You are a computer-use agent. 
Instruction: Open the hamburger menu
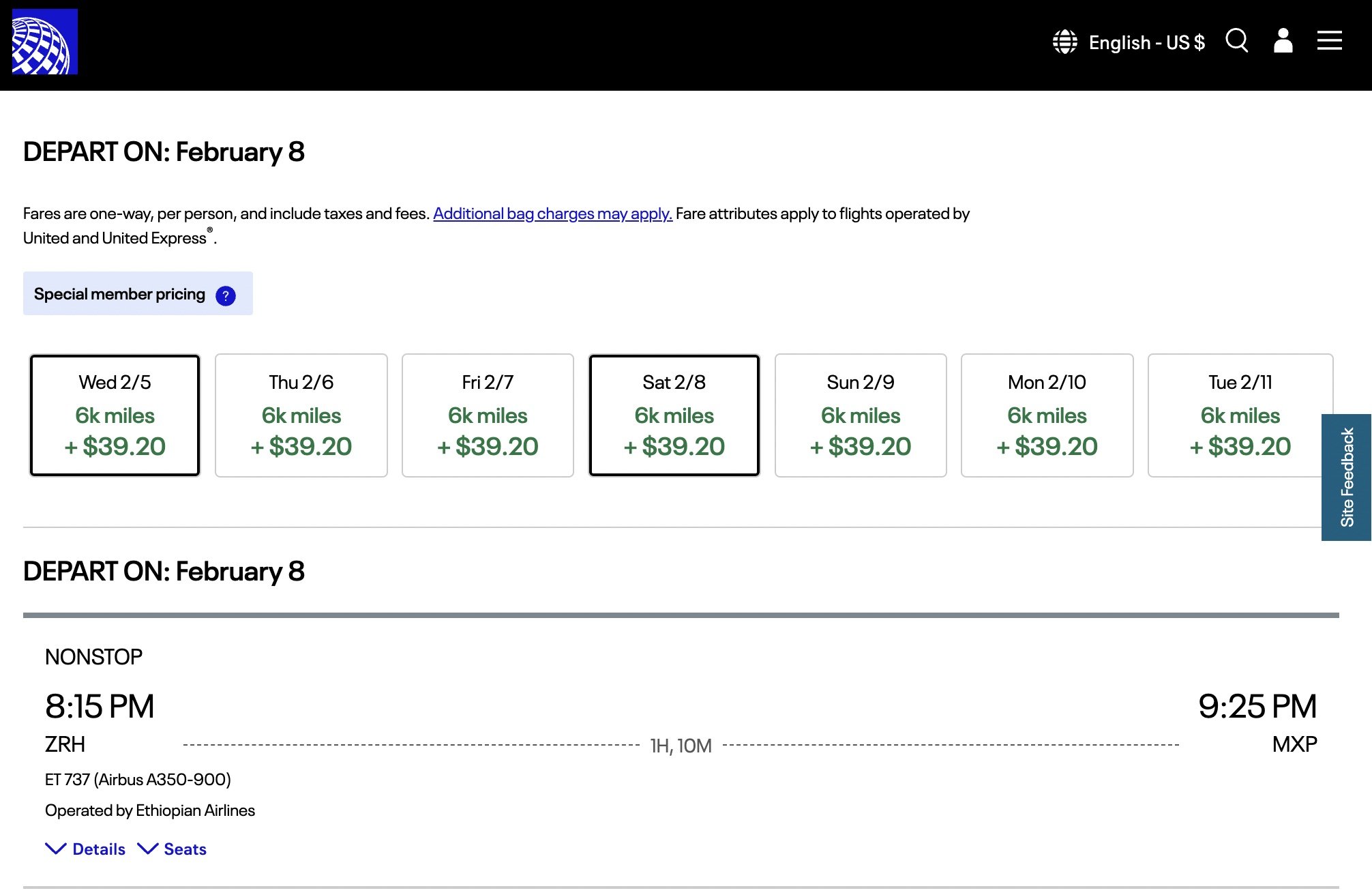coord(1329,40)
